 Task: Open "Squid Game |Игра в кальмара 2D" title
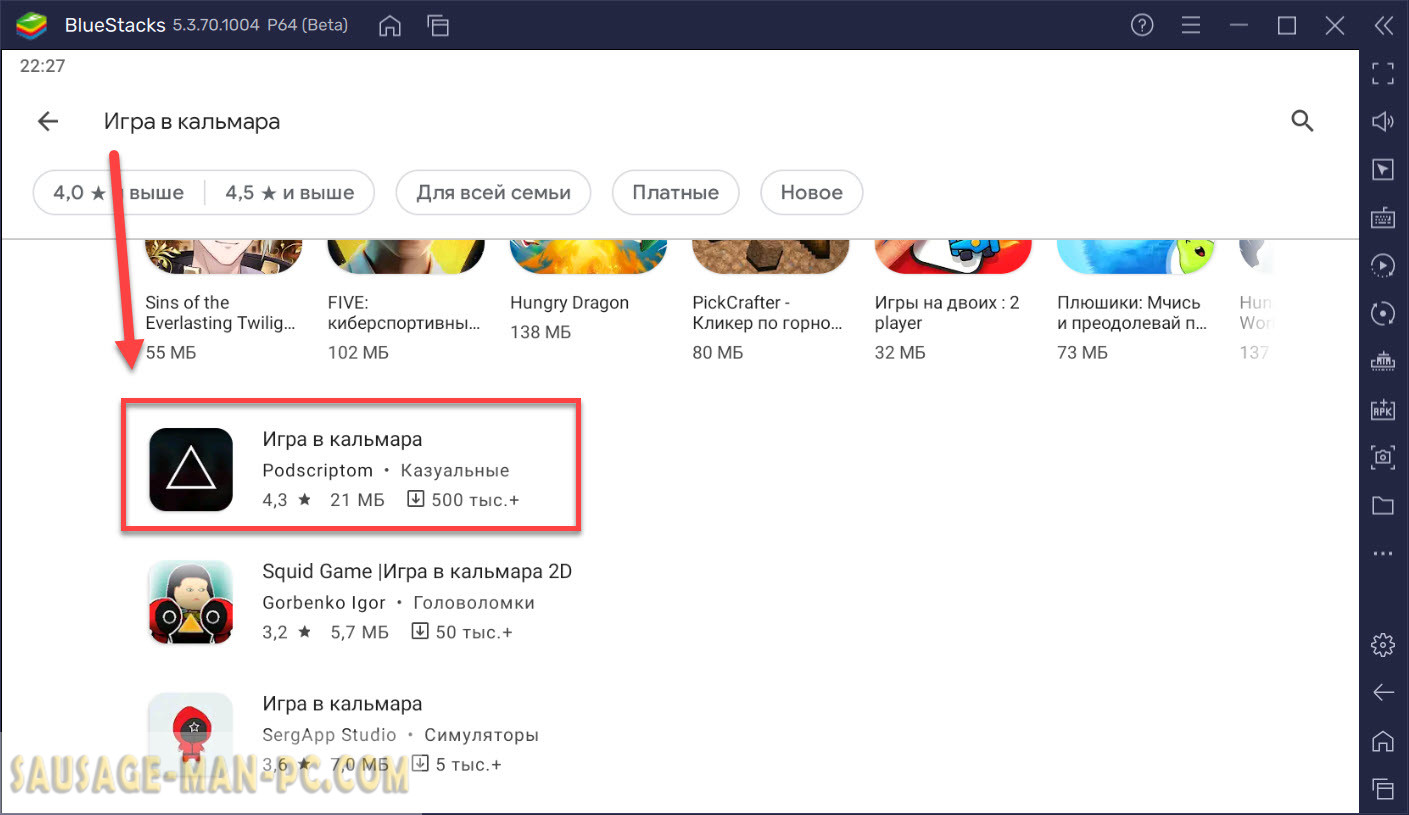click(417, 571)
